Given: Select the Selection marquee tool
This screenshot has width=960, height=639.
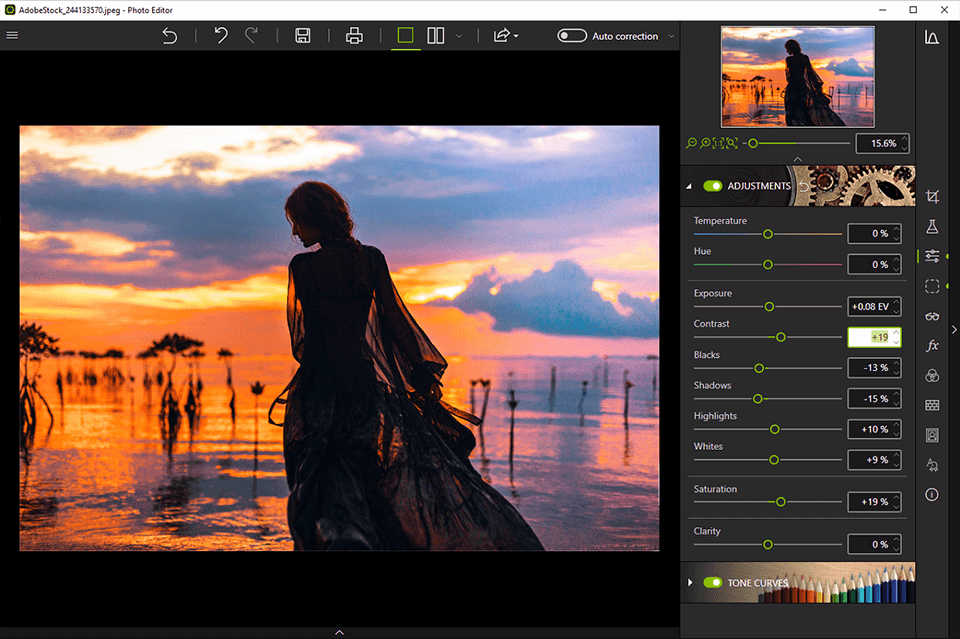Looking at the screenshot, I should (932, 286).
